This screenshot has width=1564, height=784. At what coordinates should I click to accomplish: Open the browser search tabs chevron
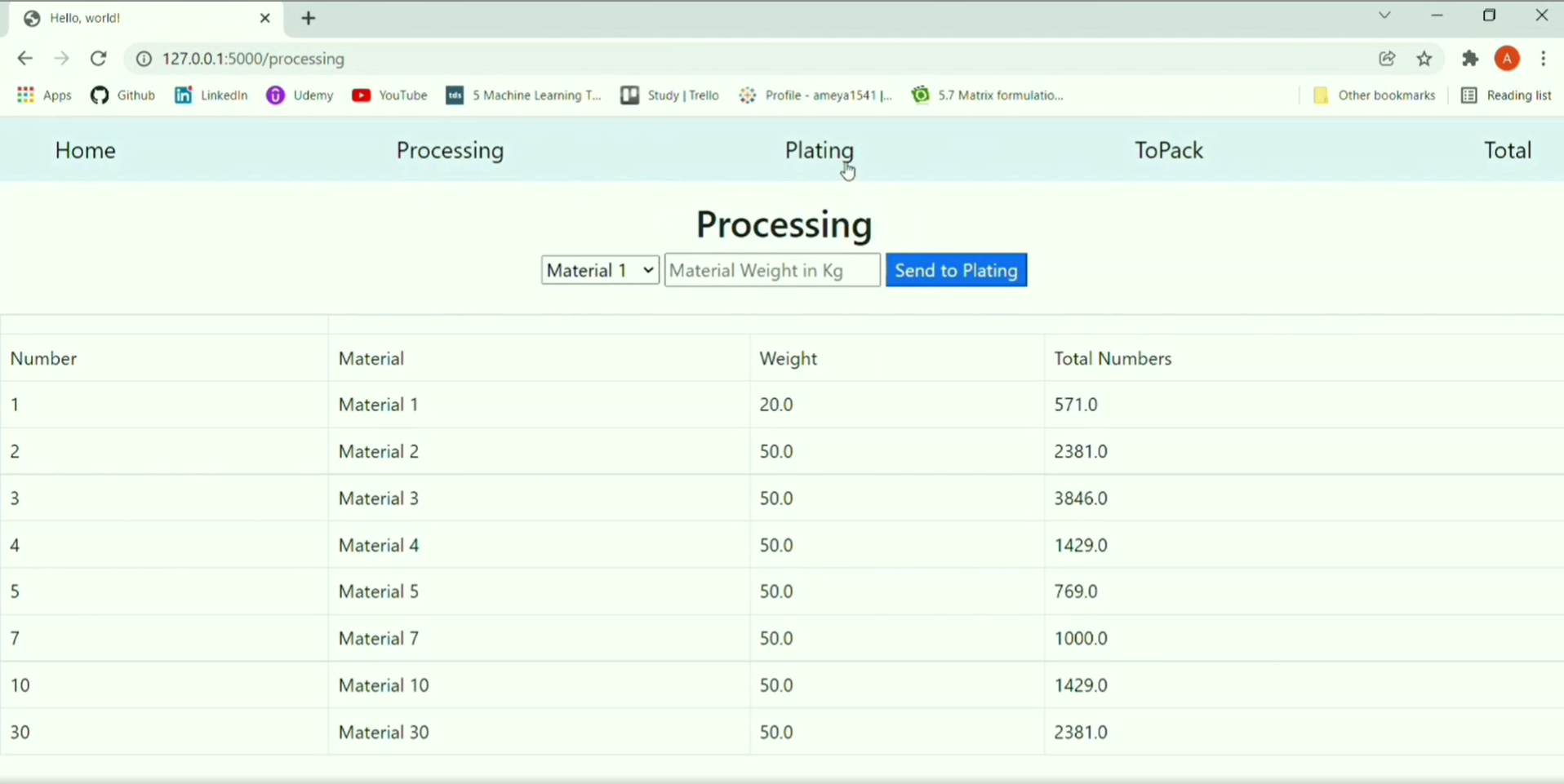point(1385,15)
